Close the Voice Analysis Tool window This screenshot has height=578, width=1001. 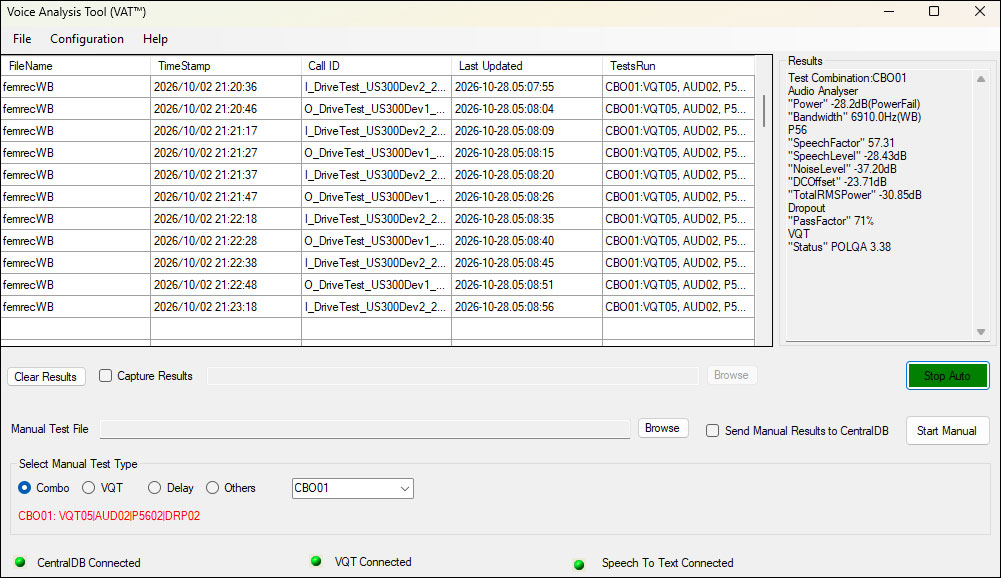[980, 11]
